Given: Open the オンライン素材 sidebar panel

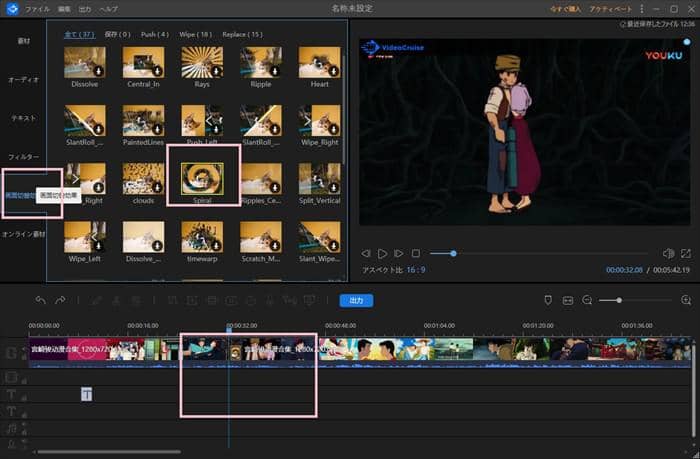Looking at the screenshot, I should 24,234.
